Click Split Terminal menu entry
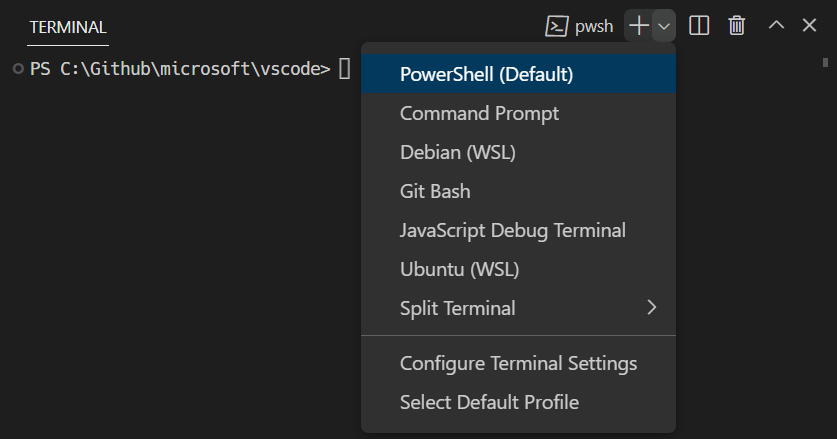This screenshot has width=837, height=439. [458, 308]
